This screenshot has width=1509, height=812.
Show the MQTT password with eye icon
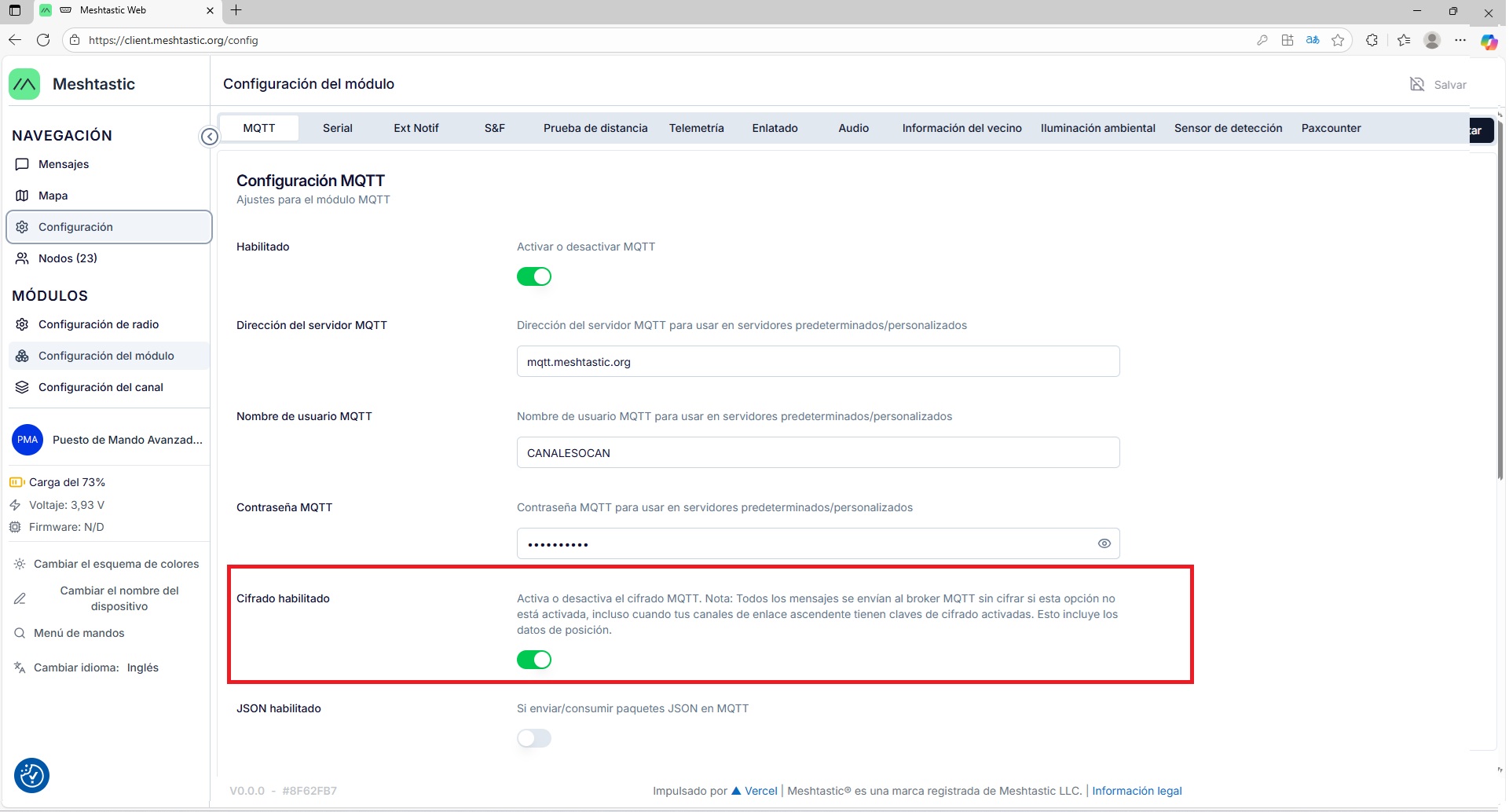click(1104, 543)
